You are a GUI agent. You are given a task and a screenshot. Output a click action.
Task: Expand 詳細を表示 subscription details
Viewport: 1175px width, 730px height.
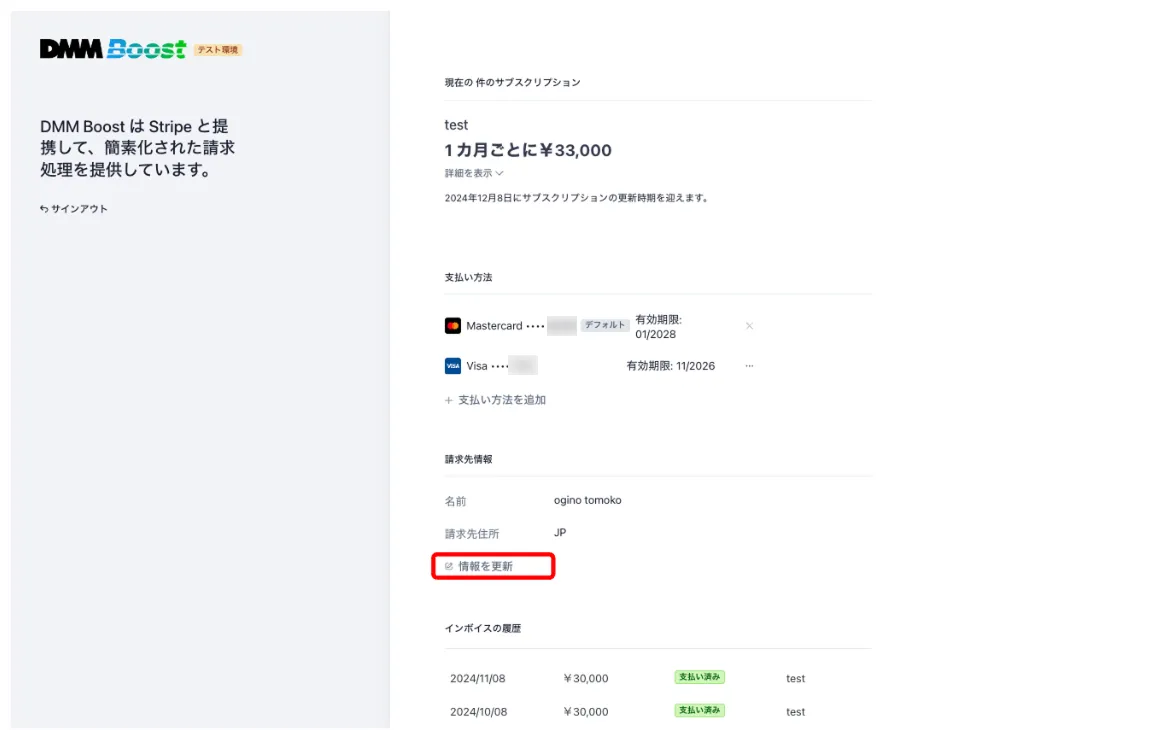[474, 173]
